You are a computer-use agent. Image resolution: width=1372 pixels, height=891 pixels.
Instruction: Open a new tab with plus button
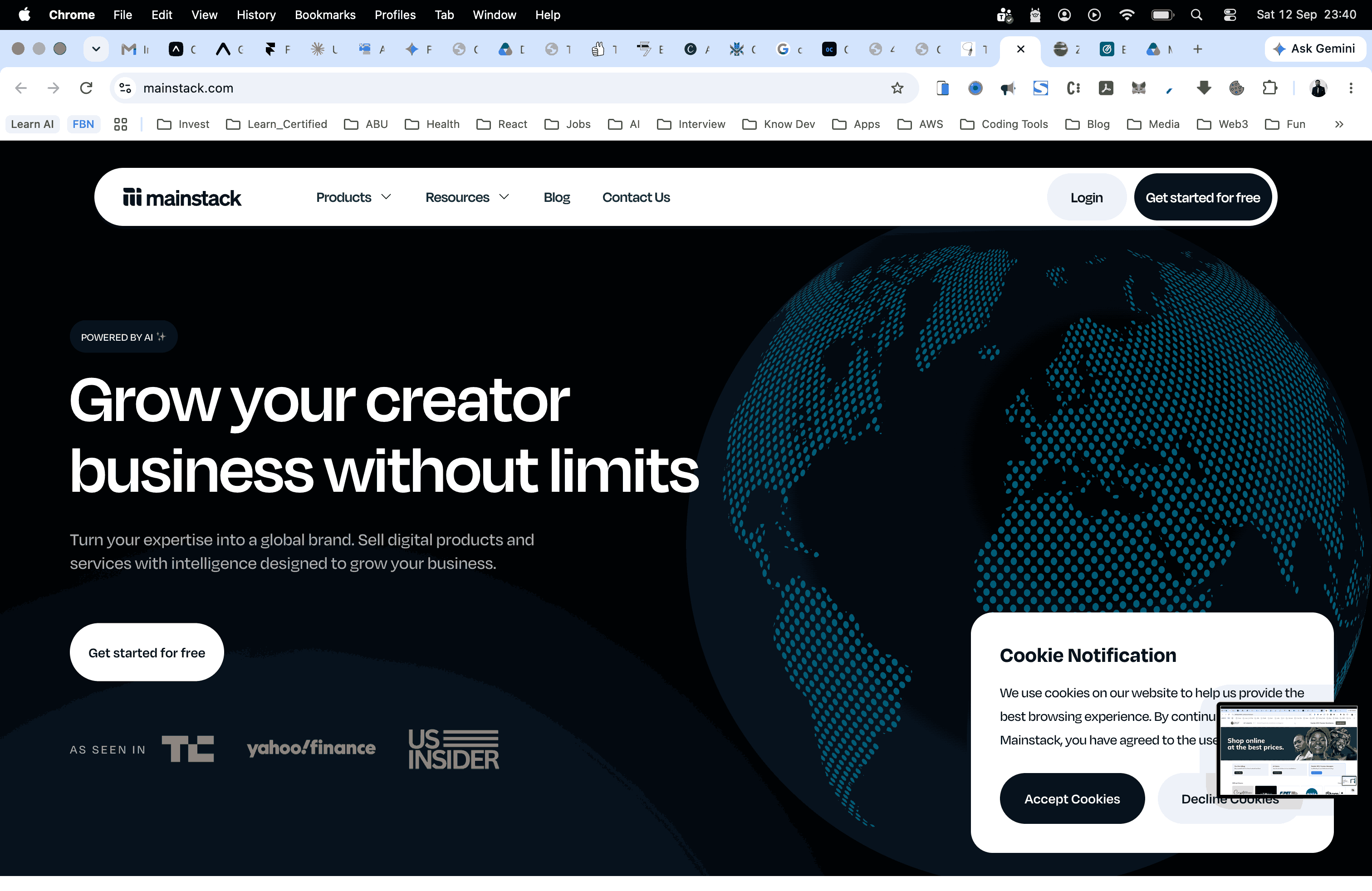tap(1197, 49)
